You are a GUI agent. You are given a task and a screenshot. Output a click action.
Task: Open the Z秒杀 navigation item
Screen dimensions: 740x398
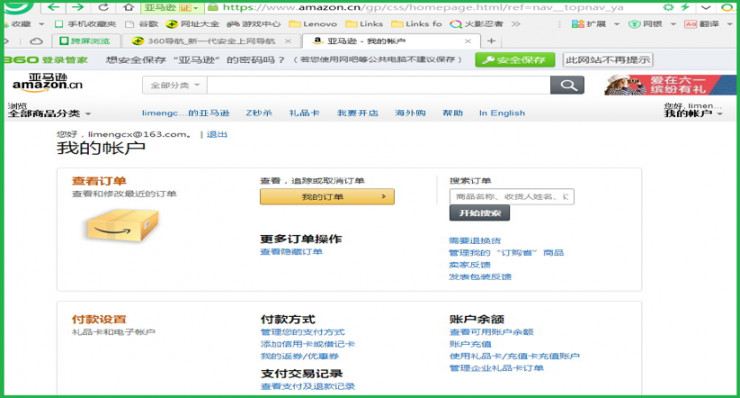pyautogui.click(x=259, y=113)
